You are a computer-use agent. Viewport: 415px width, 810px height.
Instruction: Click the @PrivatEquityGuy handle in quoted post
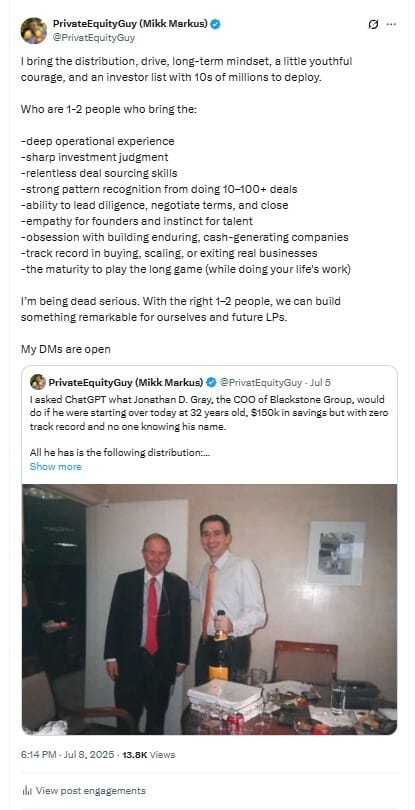(x=260, y=382)
